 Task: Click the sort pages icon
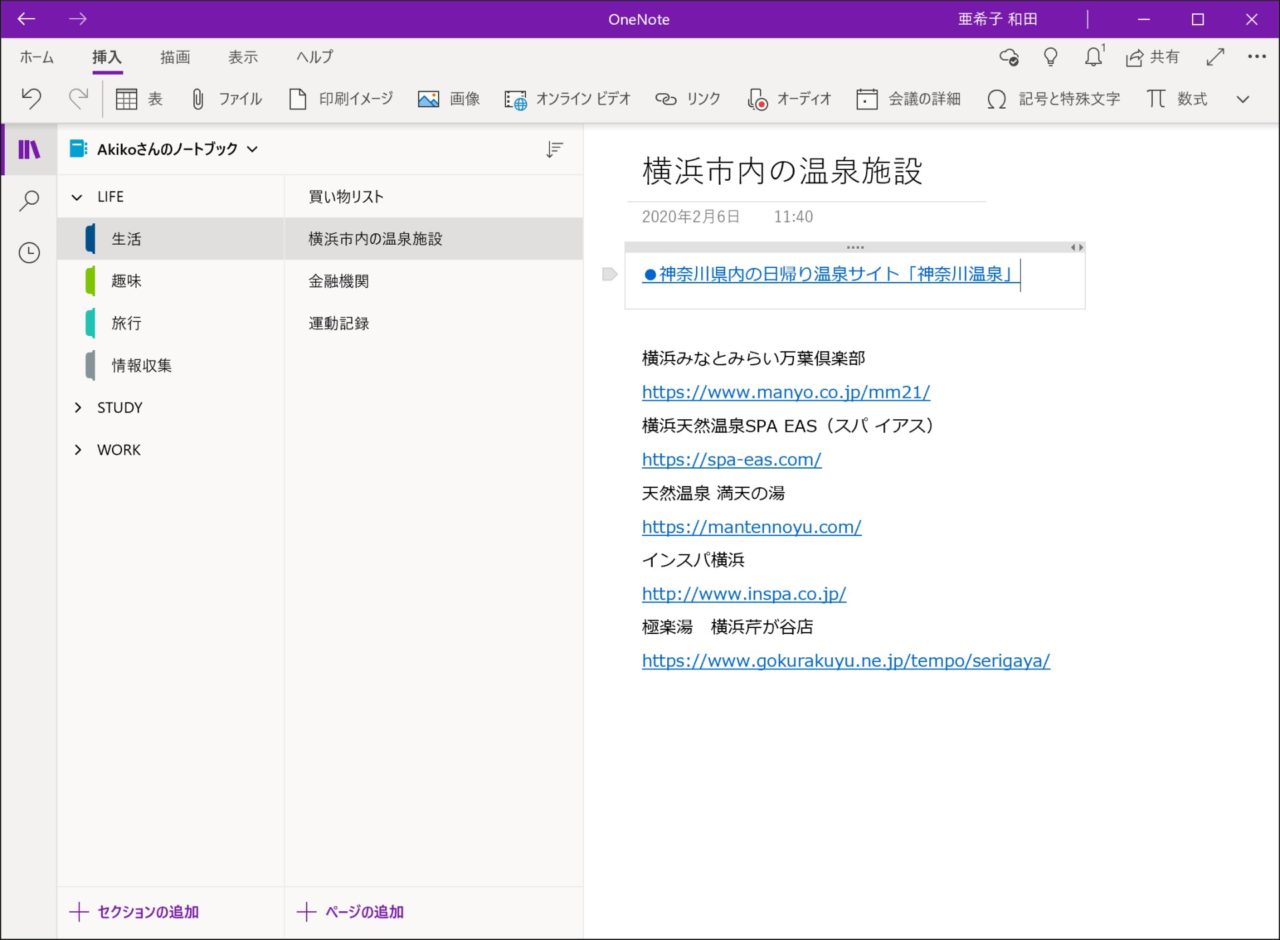554,149
